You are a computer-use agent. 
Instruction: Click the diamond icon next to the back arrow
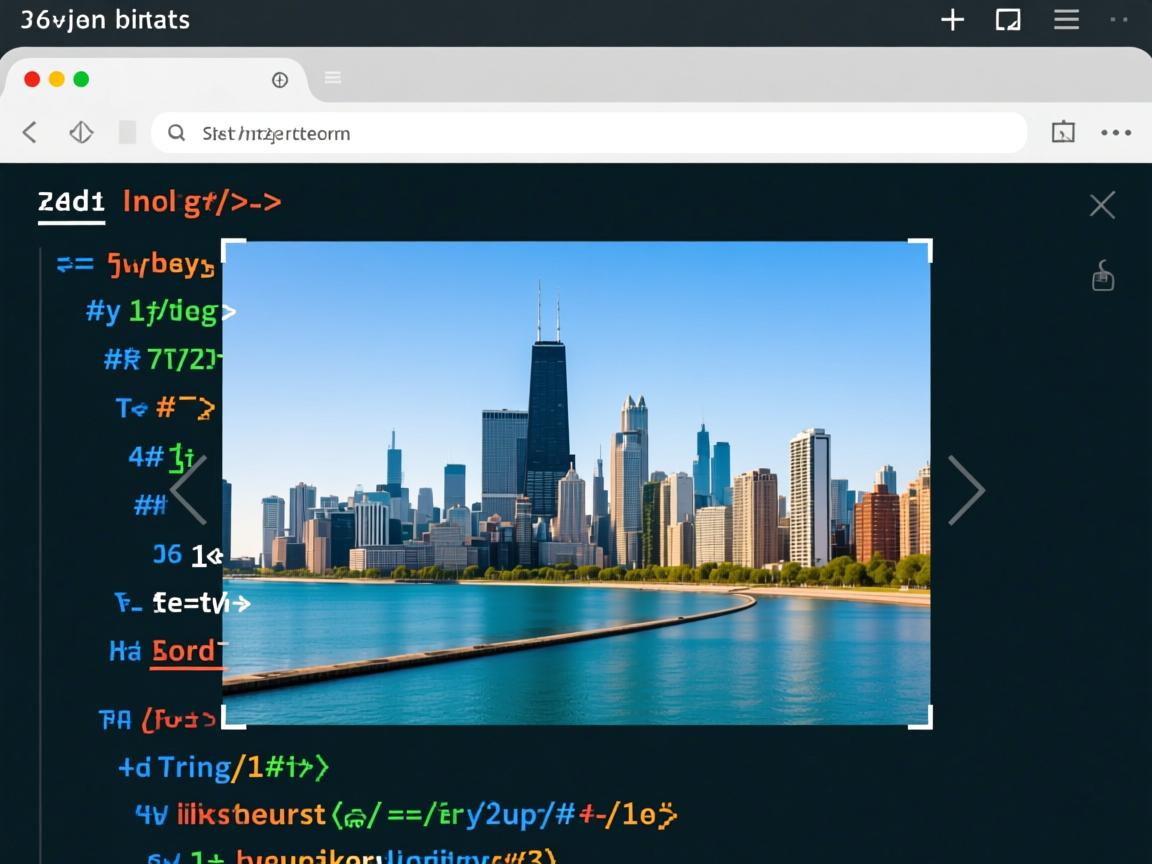coord(81,132)
